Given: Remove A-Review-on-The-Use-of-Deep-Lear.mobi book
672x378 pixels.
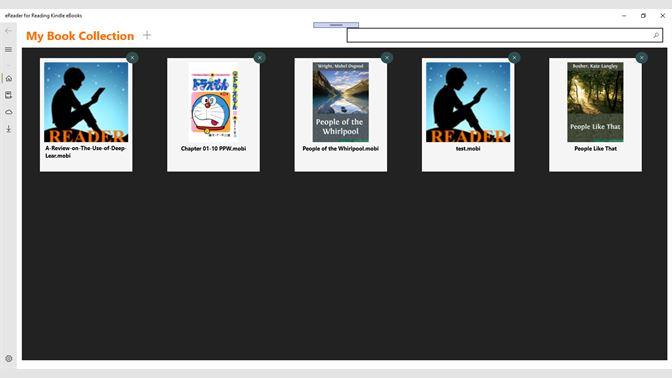Looking at the screenshot, I should click(x=132, y=57).
